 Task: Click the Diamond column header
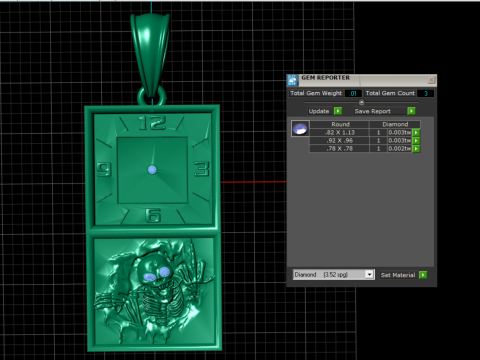(x=395, y=124)
